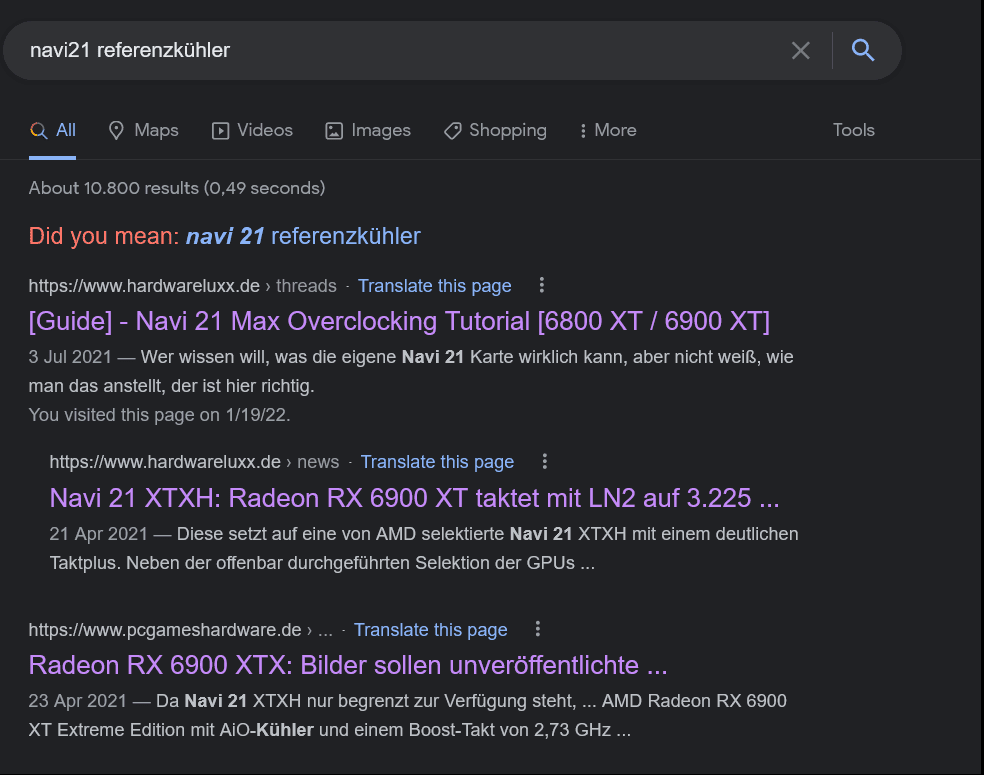Open the Navi 21 XTXH Radeon RX 6900 XT result

click(x=414, y=498)
